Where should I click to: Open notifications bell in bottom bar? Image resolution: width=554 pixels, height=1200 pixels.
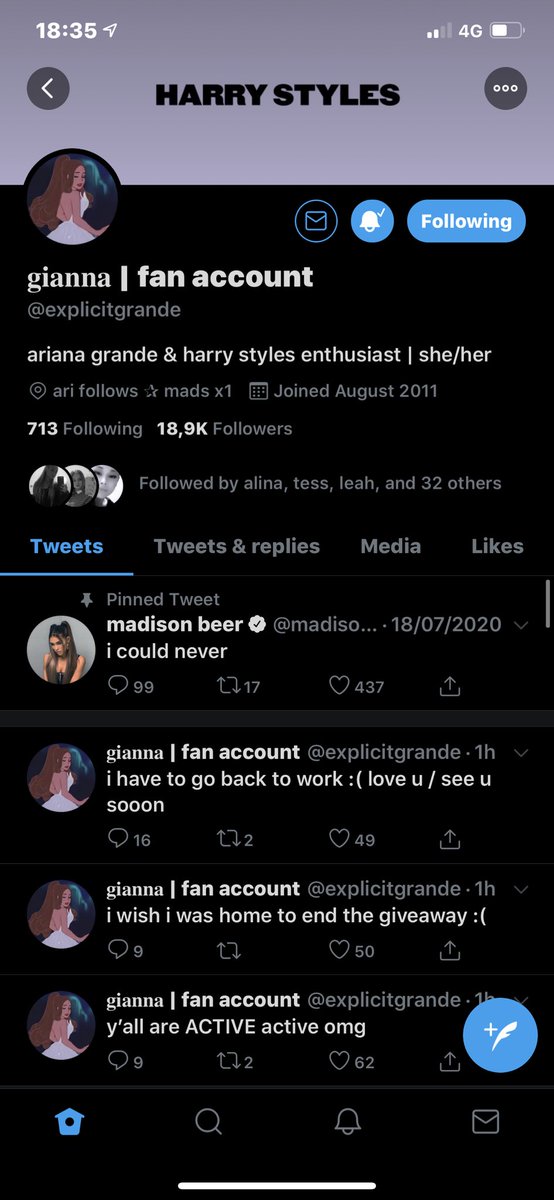347,1122
